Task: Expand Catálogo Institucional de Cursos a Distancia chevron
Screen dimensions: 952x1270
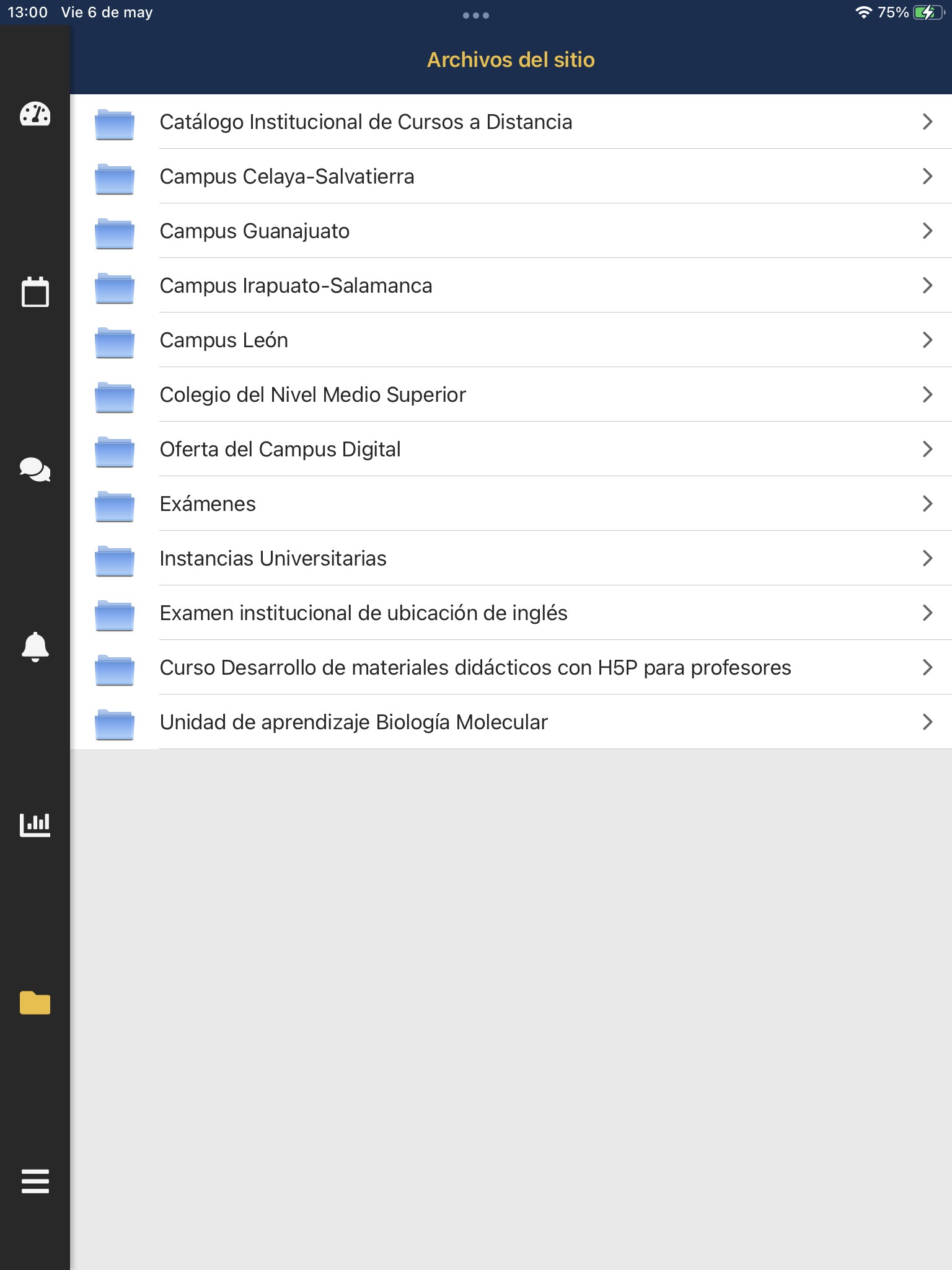Action: 927,122
